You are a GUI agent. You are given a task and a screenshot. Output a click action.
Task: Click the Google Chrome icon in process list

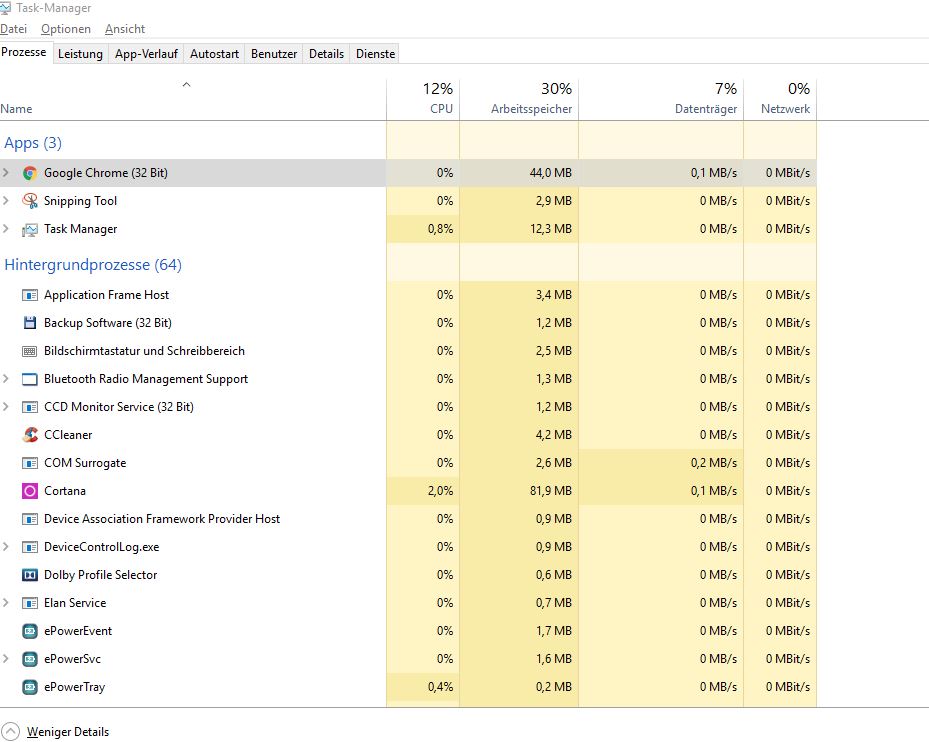30,173
